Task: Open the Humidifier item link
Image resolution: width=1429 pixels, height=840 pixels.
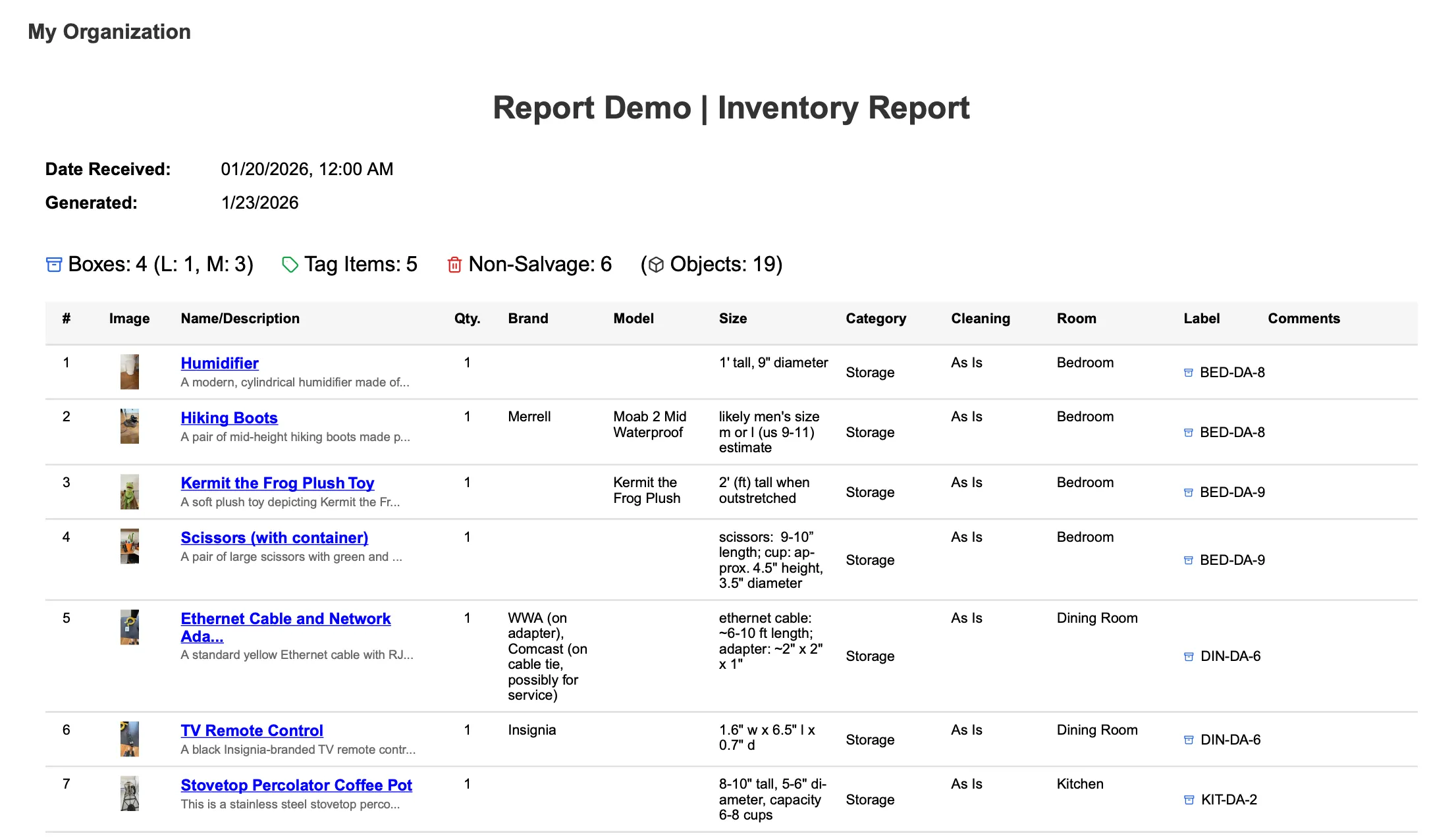Action: click(219, 363)
